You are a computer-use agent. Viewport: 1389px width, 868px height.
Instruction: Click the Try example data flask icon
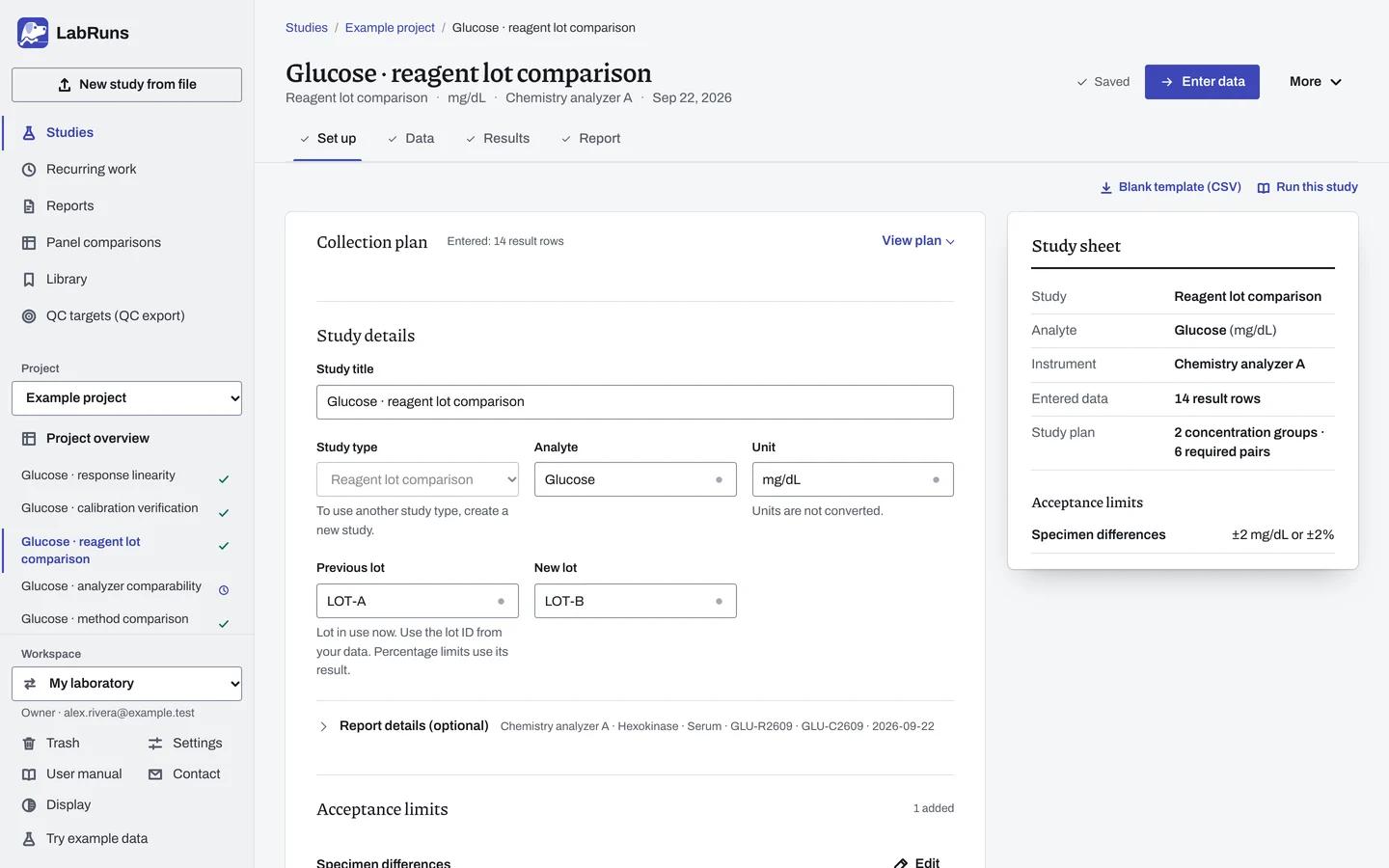[29, 839]
